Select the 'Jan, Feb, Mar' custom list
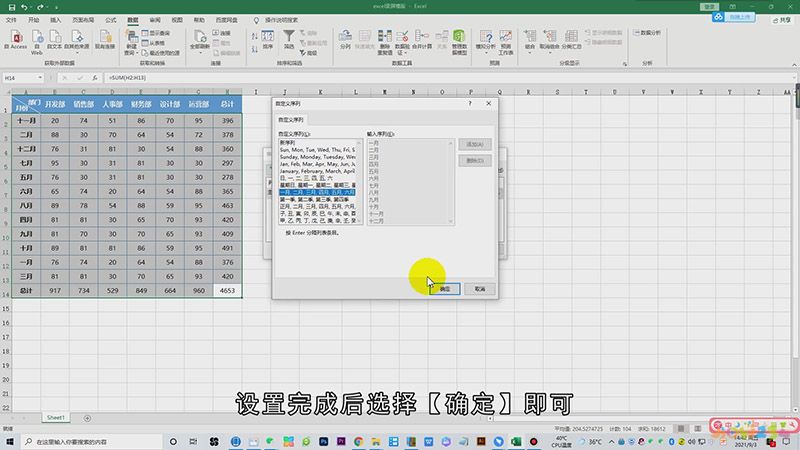 click(317, 164)
